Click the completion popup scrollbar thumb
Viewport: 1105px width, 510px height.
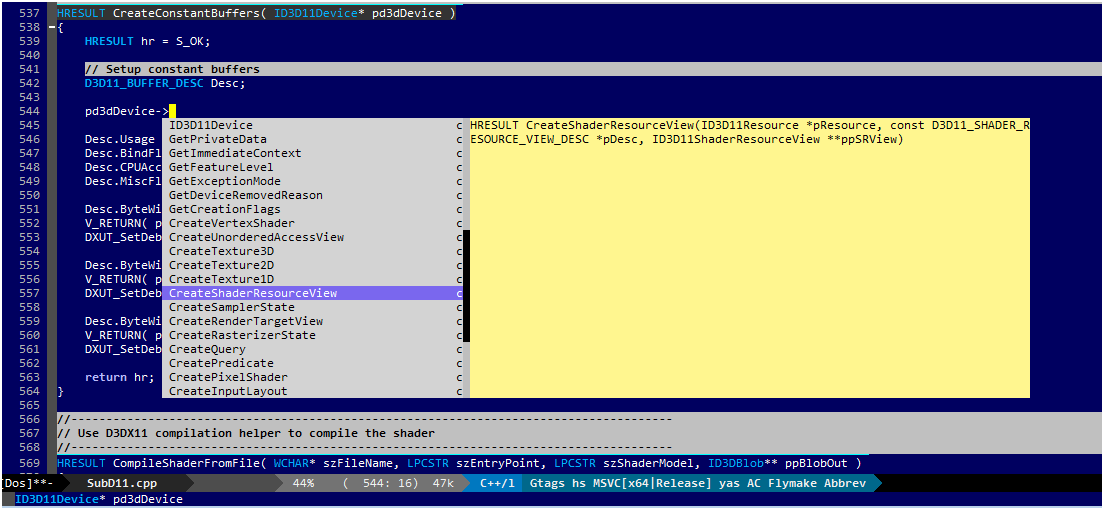coord(467,286)
